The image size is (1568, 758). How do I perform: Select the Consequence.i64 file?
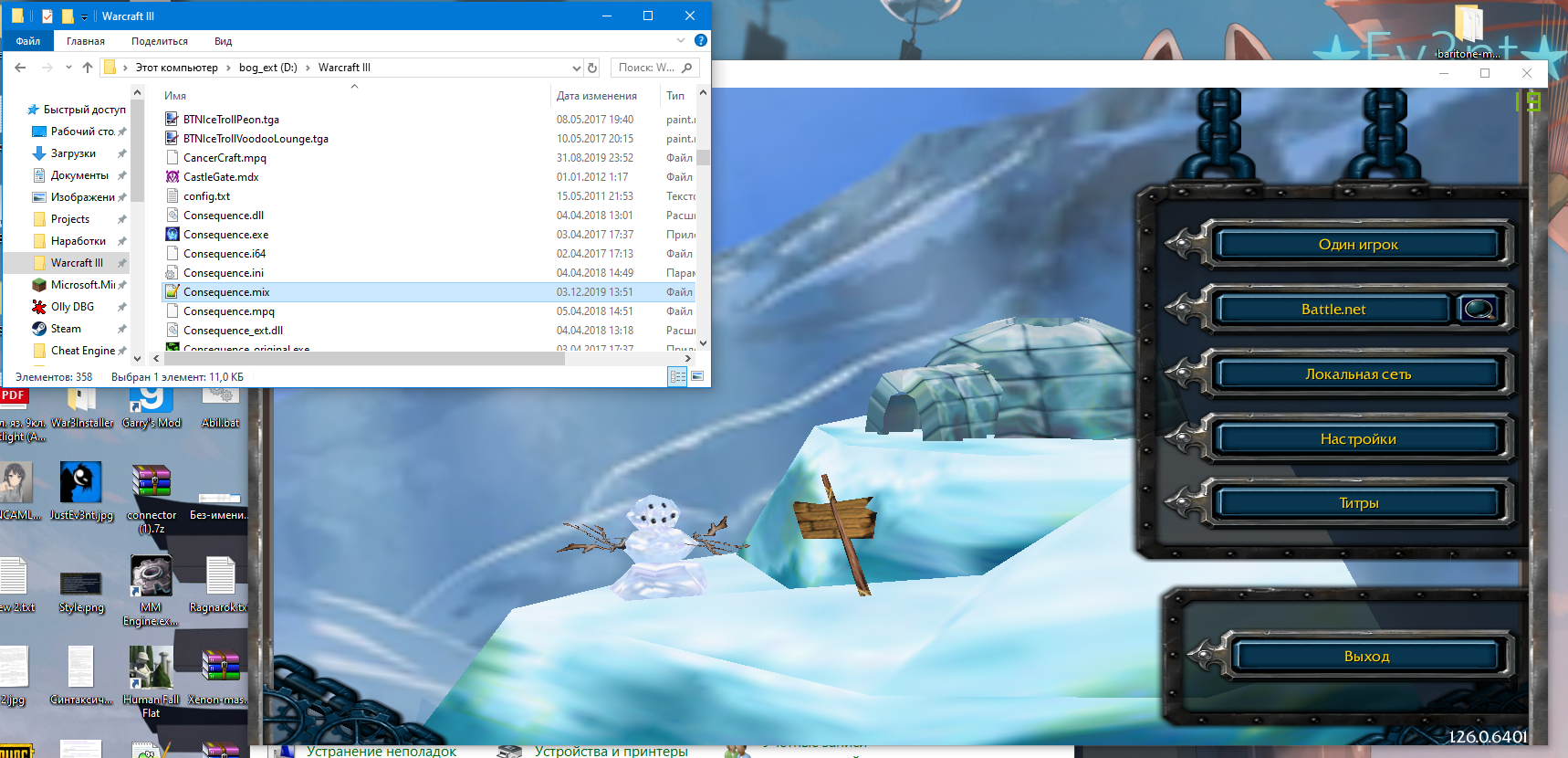tap(225, 254)
